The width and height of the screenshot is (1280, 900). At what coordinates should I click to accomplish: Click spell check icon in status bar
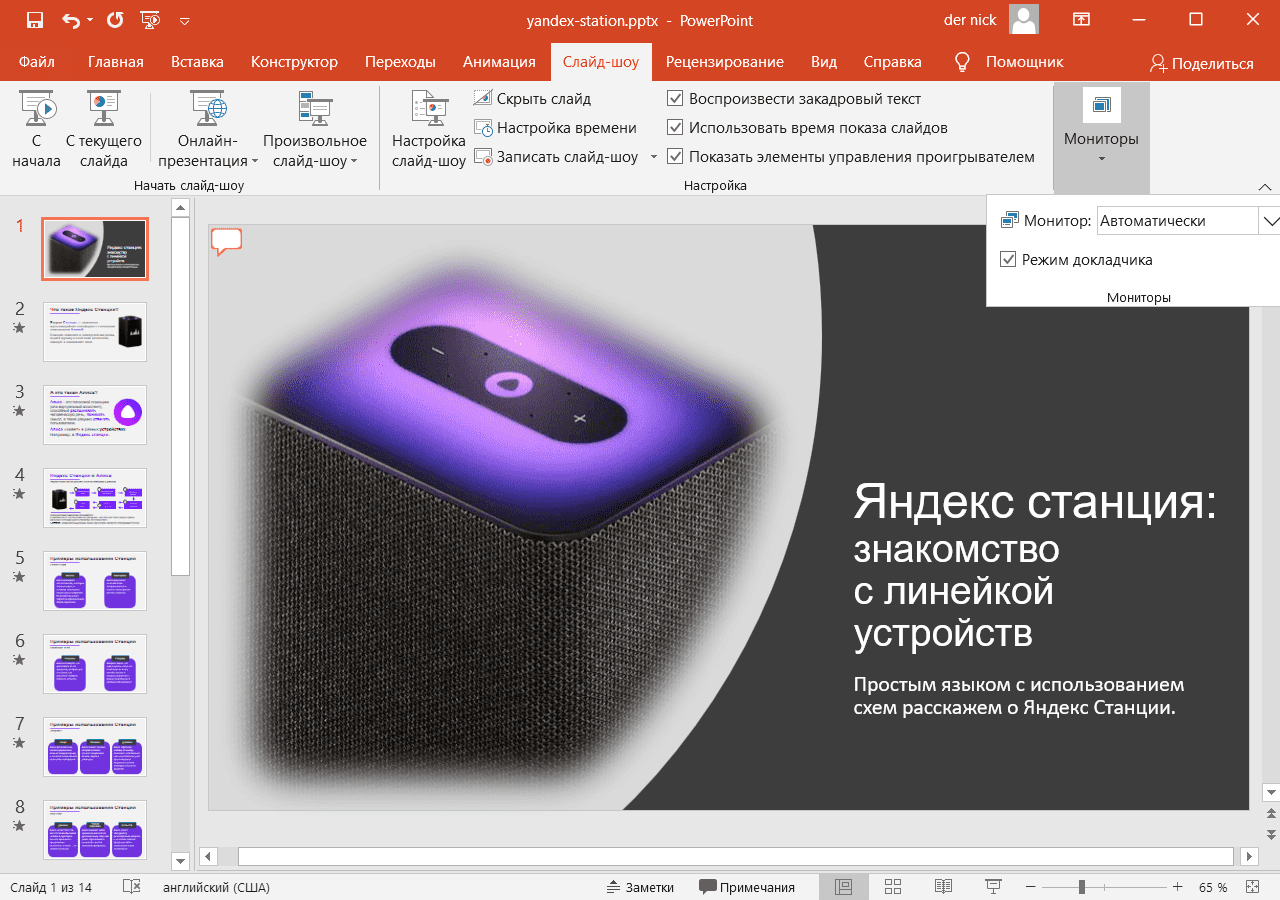(131, 887)
